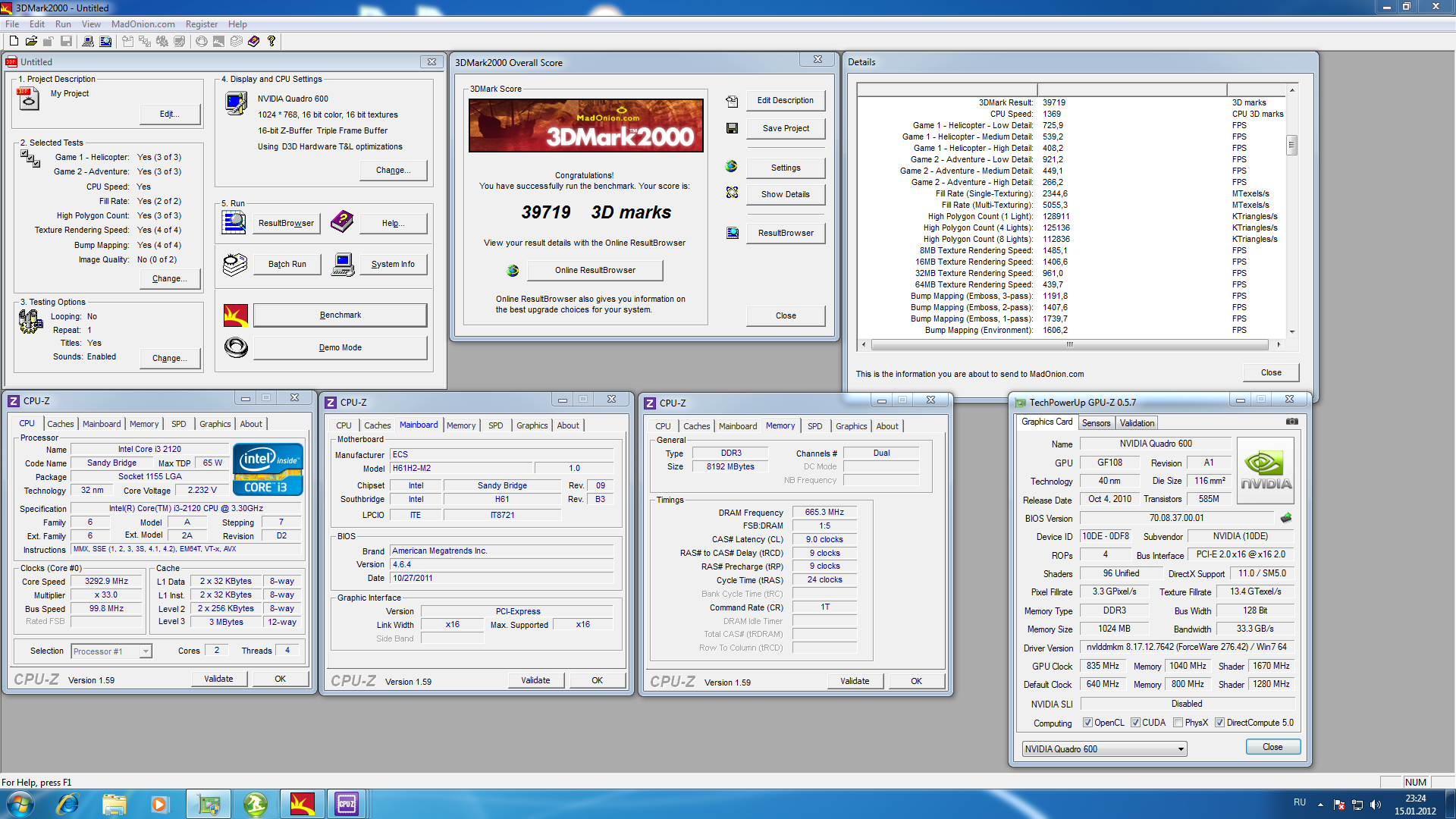Click the yellow question mark toolbar icon
Screen dimensions: 1456x819
click(271, 41)
